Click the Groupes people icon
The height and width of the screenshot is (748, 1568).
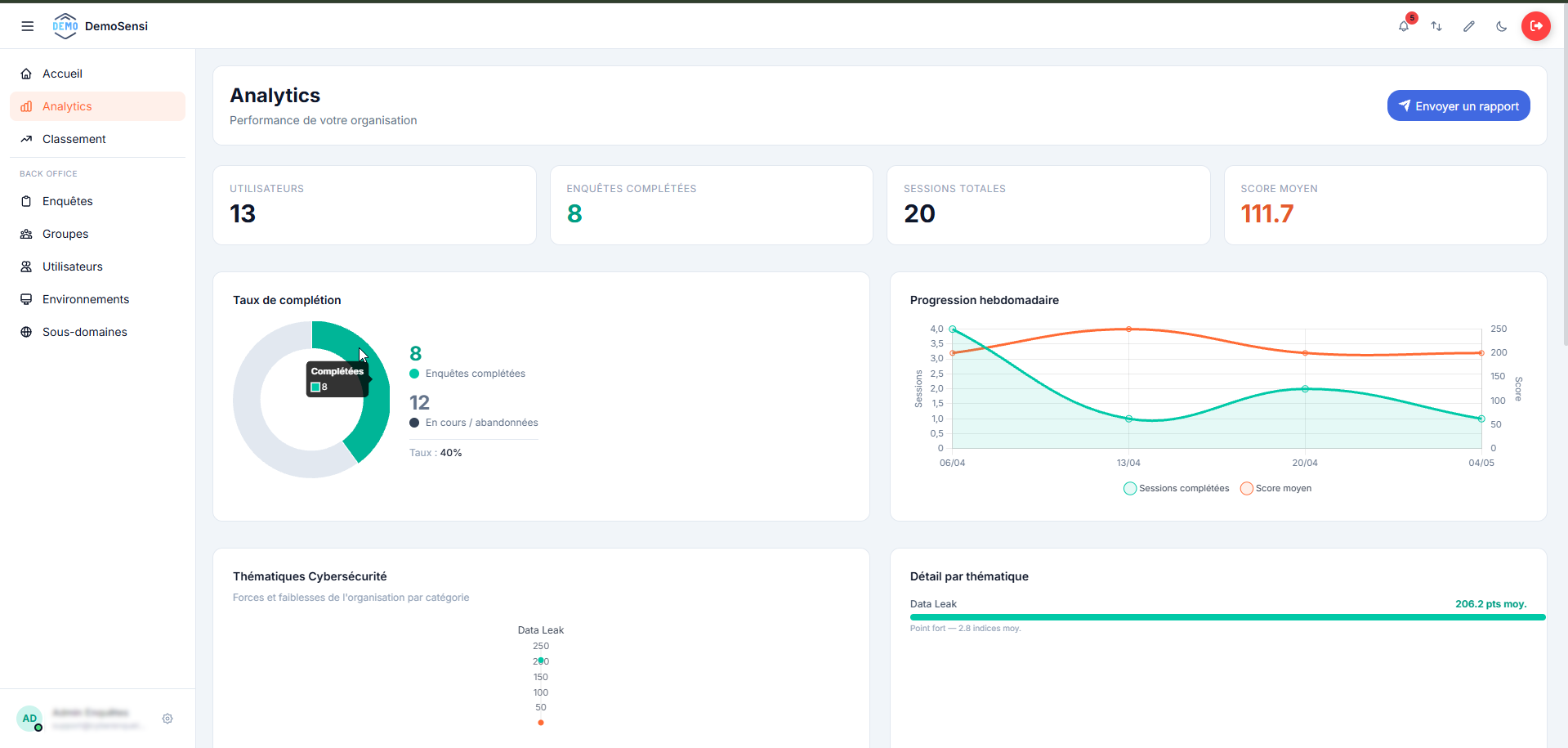tap(26, 234)
